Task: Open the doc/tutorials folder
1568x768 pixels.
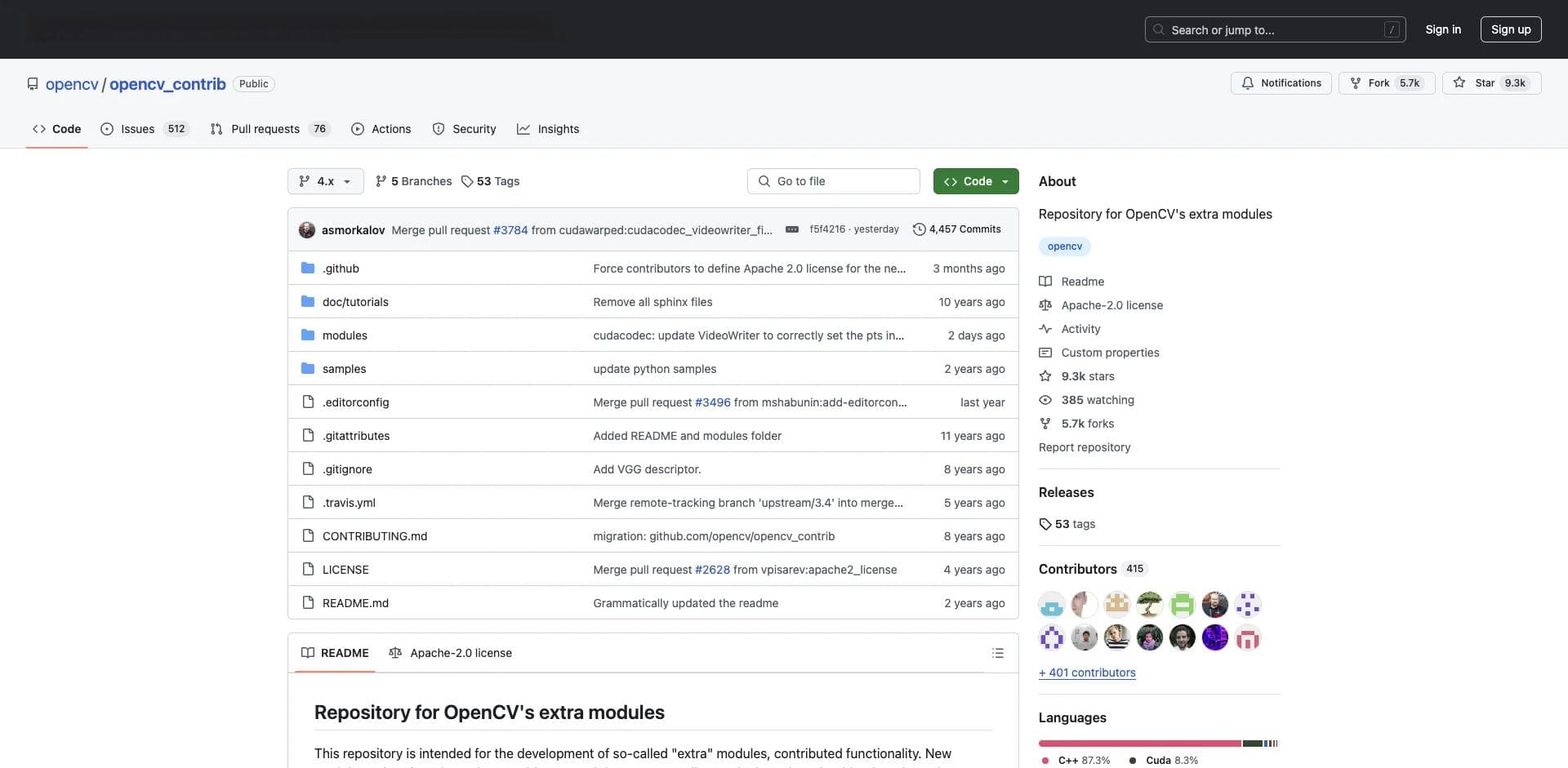Action: point(355,302)
